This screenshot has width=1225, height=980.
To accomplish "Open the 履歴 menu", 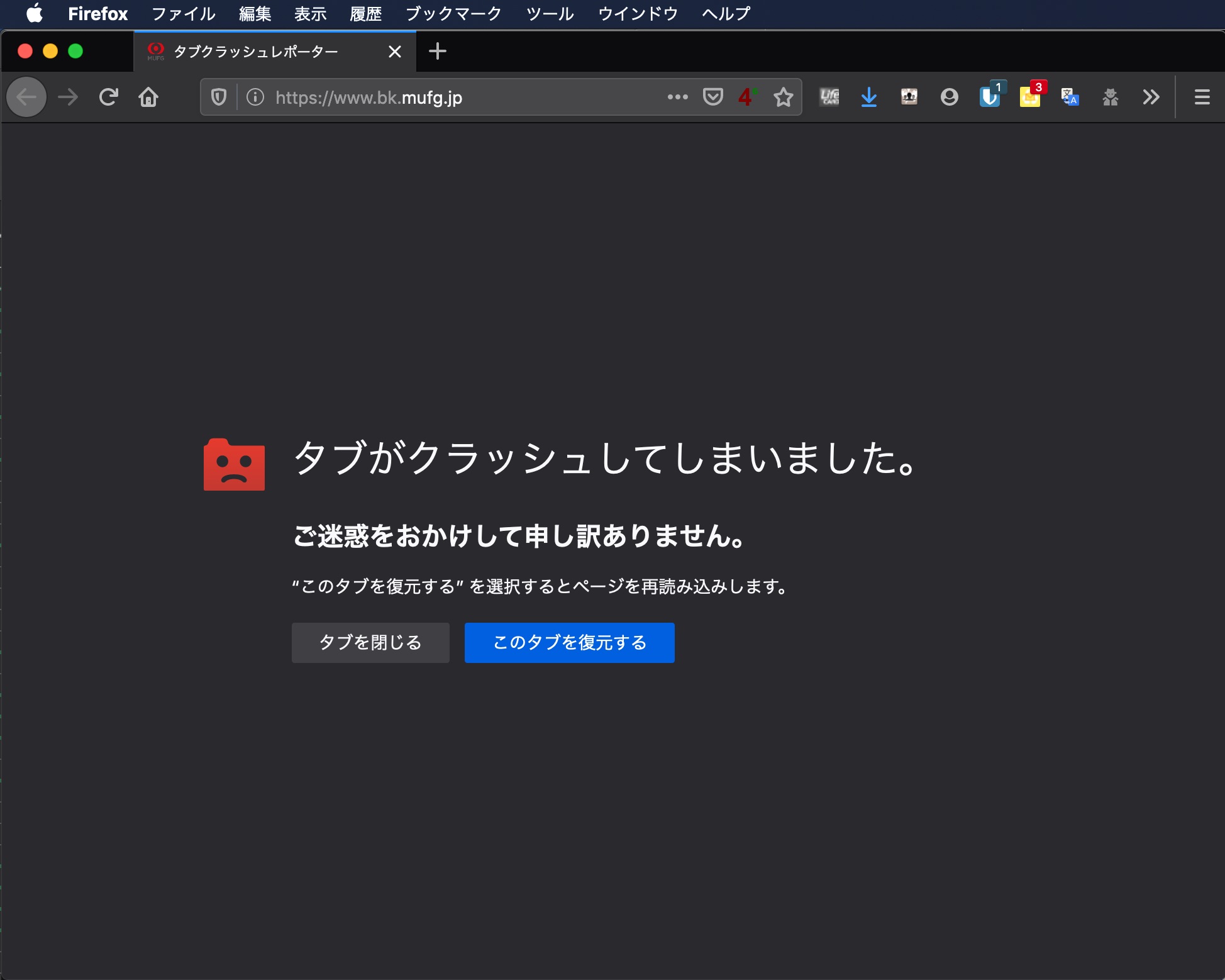I will 366,13.
